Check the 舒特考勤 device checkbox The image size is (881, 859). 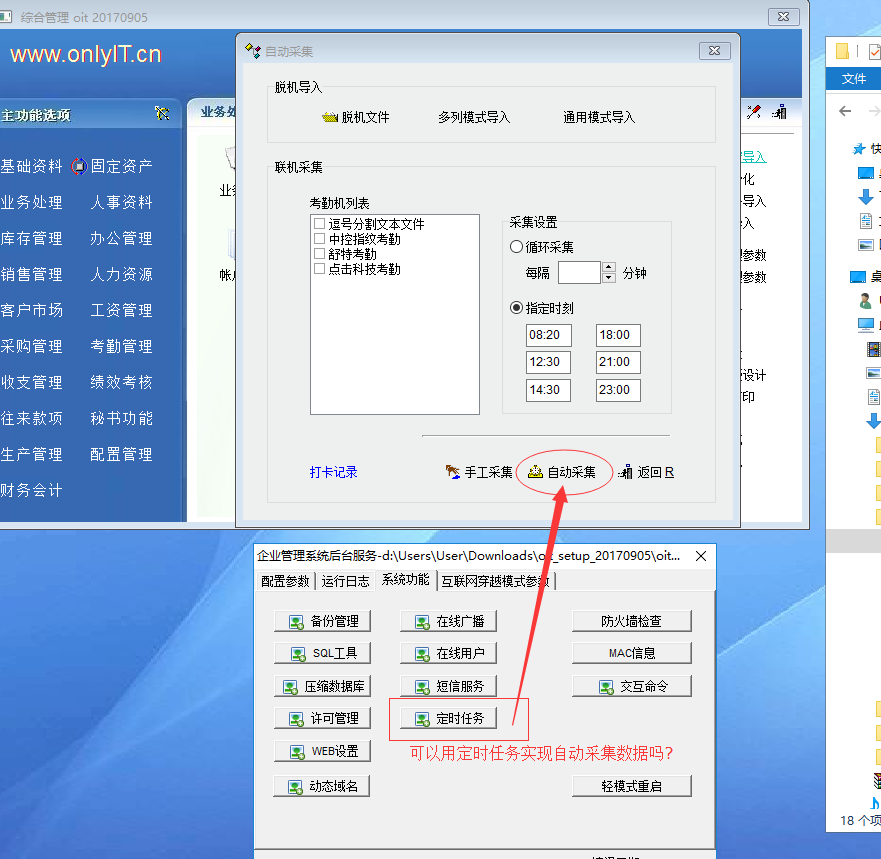click(x=319, y=254)
